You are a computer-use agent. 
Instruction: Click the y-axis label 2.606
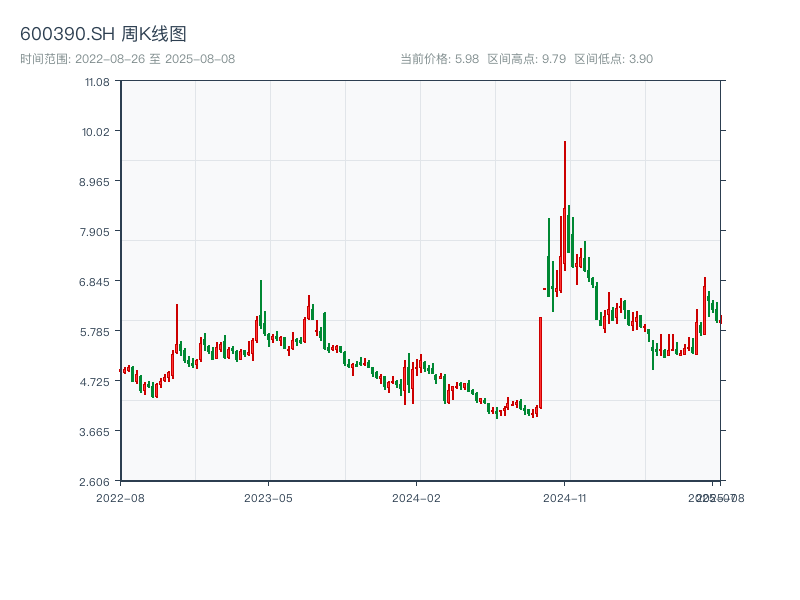tap(94, 482)
